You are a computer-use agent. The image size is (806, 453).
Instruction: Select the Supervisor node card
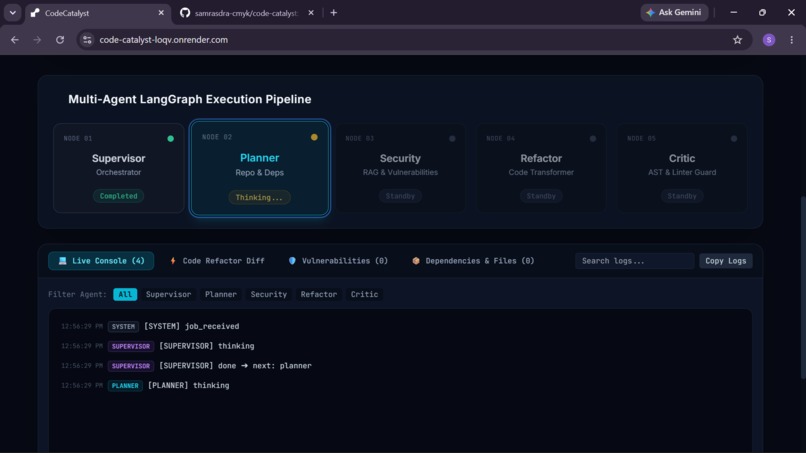click(119, 168)
